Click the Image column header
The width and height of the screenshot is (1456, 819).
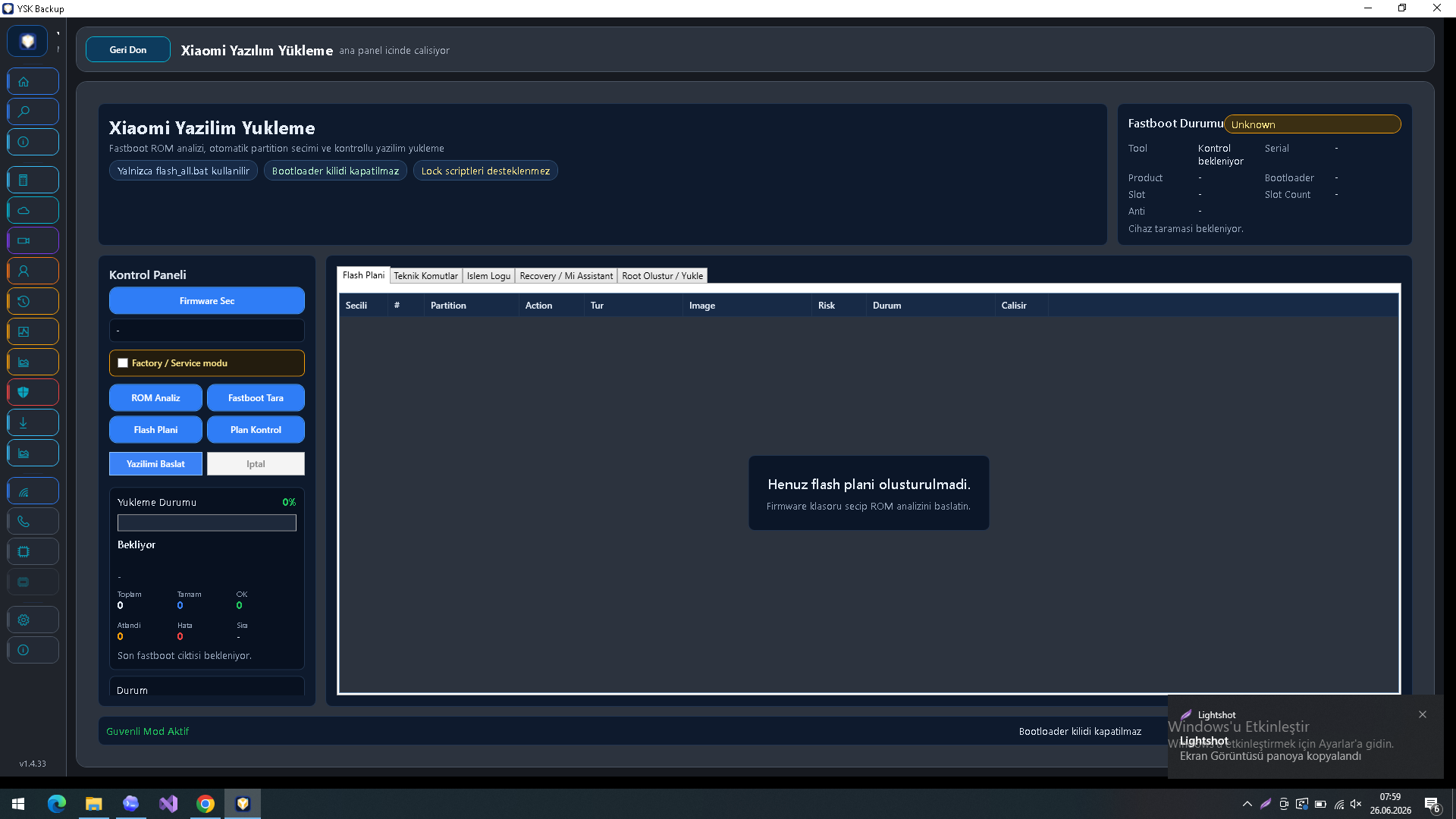pyautogui.click(x=747, y=306)
